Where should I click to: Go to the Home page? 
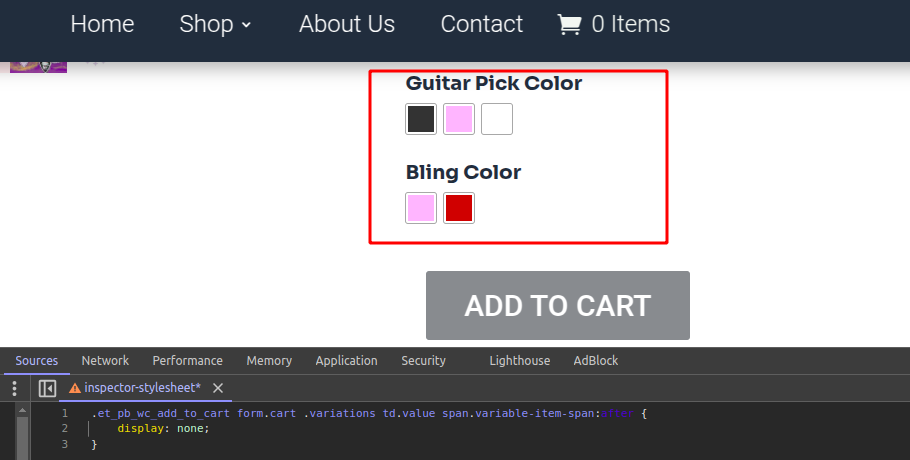coord(102,24)
